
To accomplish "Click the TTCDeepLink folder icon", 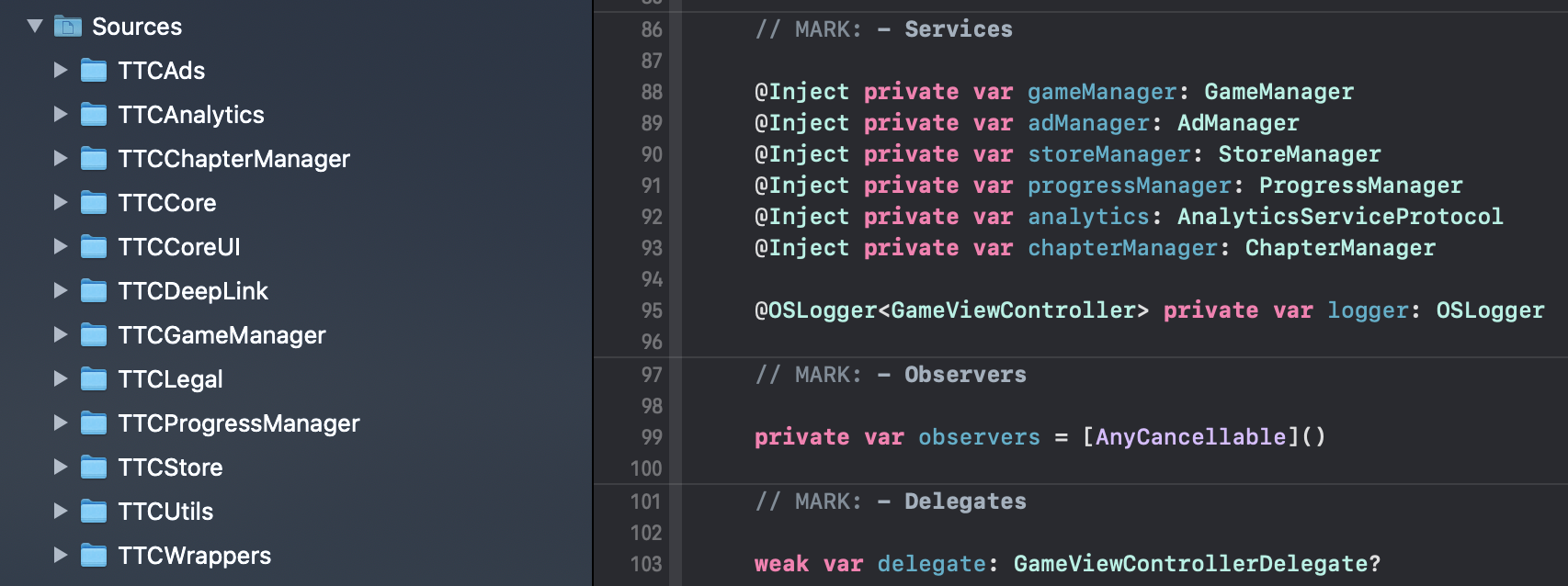I will point(94,291).
